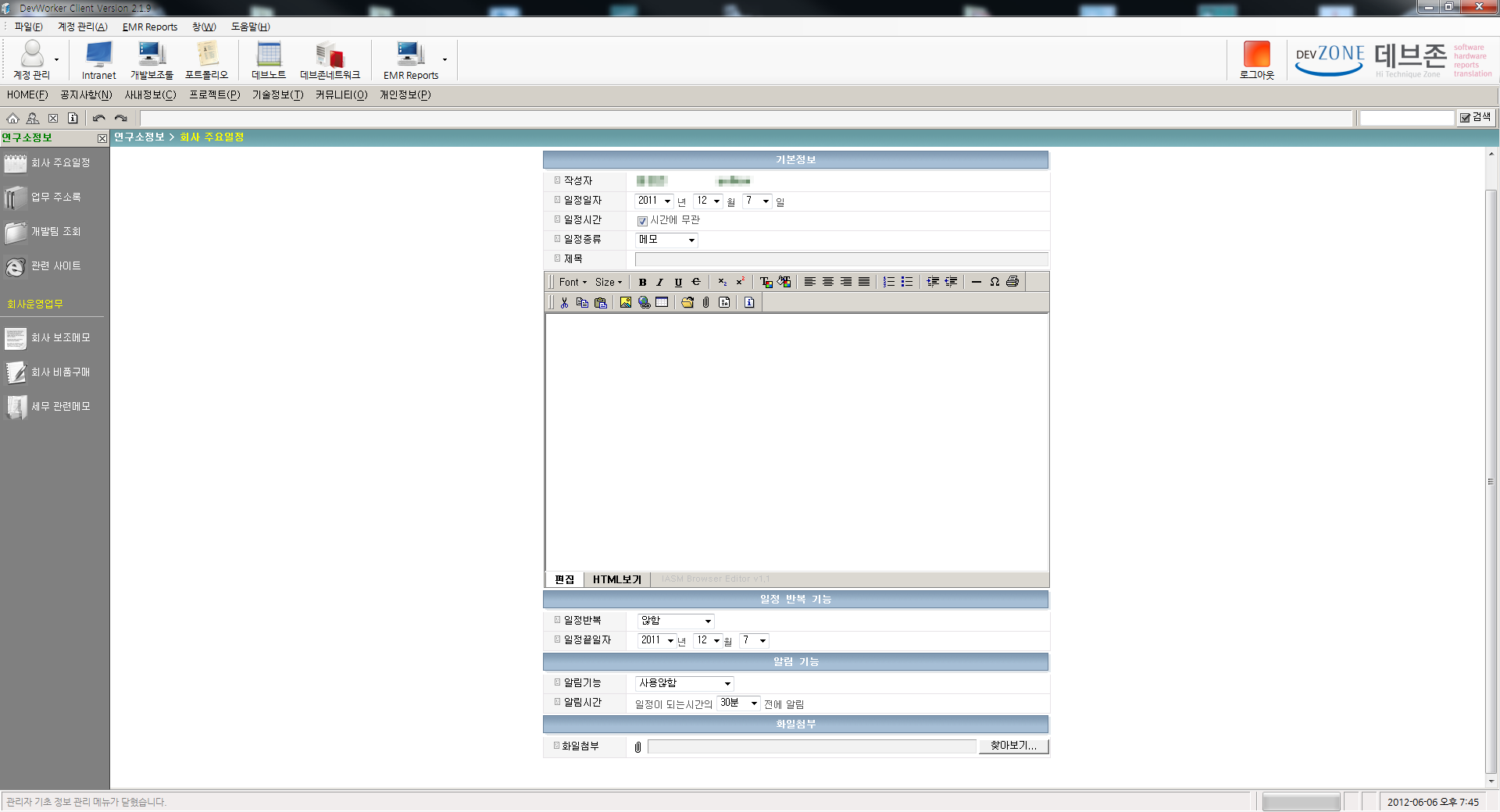Open the 프로젝트(P) menu

pyautogui.click(x=214, y=94)
